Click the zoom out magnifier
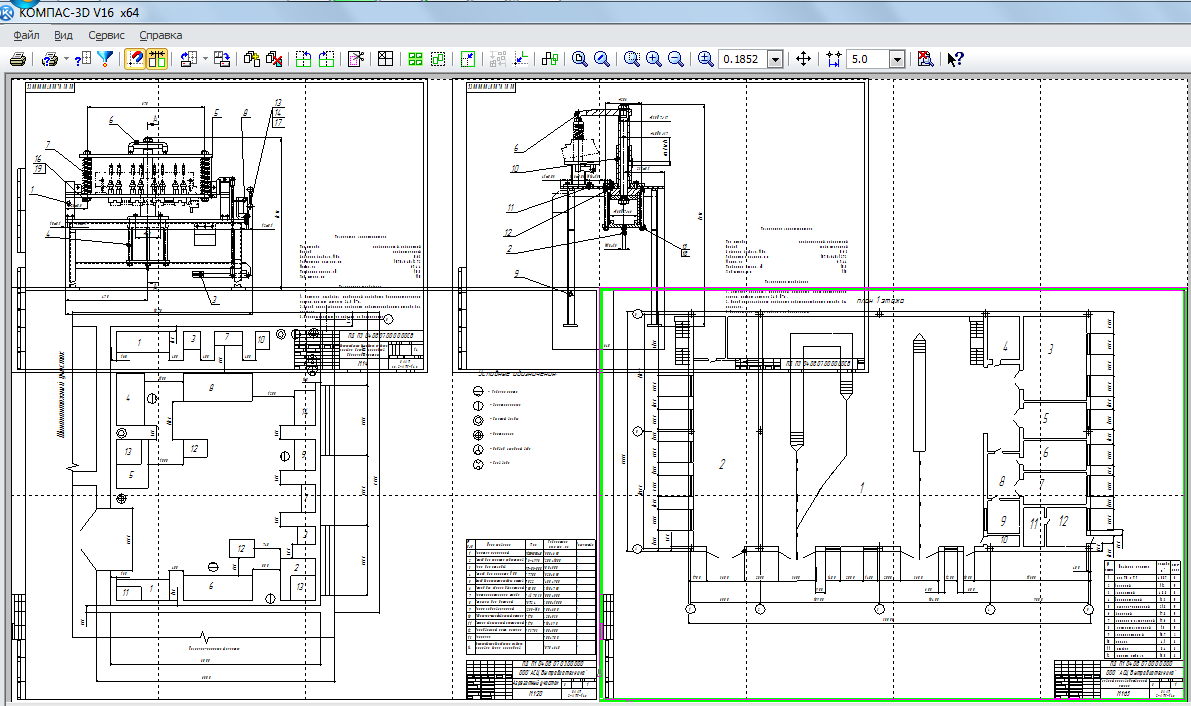The height and width of the screenshot is (706, 1191). pos(675,59)
